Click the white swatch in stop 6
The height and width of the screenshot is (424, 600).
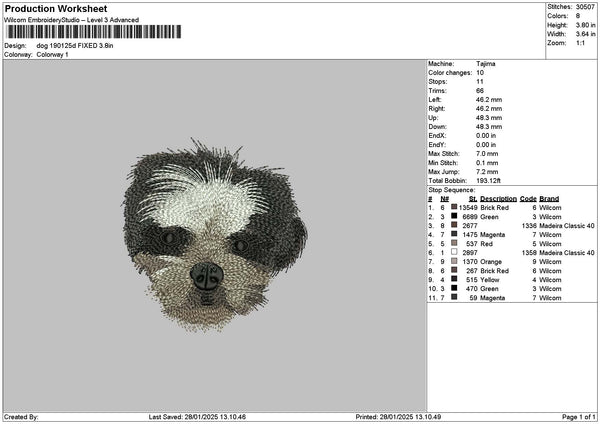pyautogui.click(x=455, y=252)
